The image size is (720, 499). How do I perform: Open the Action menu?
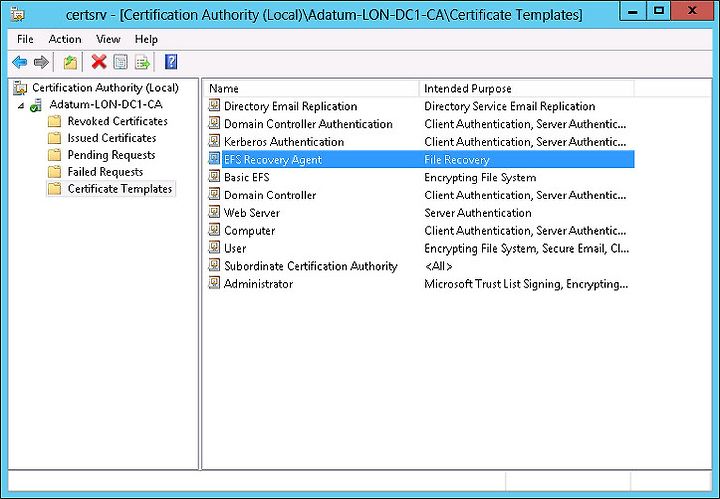65,39
